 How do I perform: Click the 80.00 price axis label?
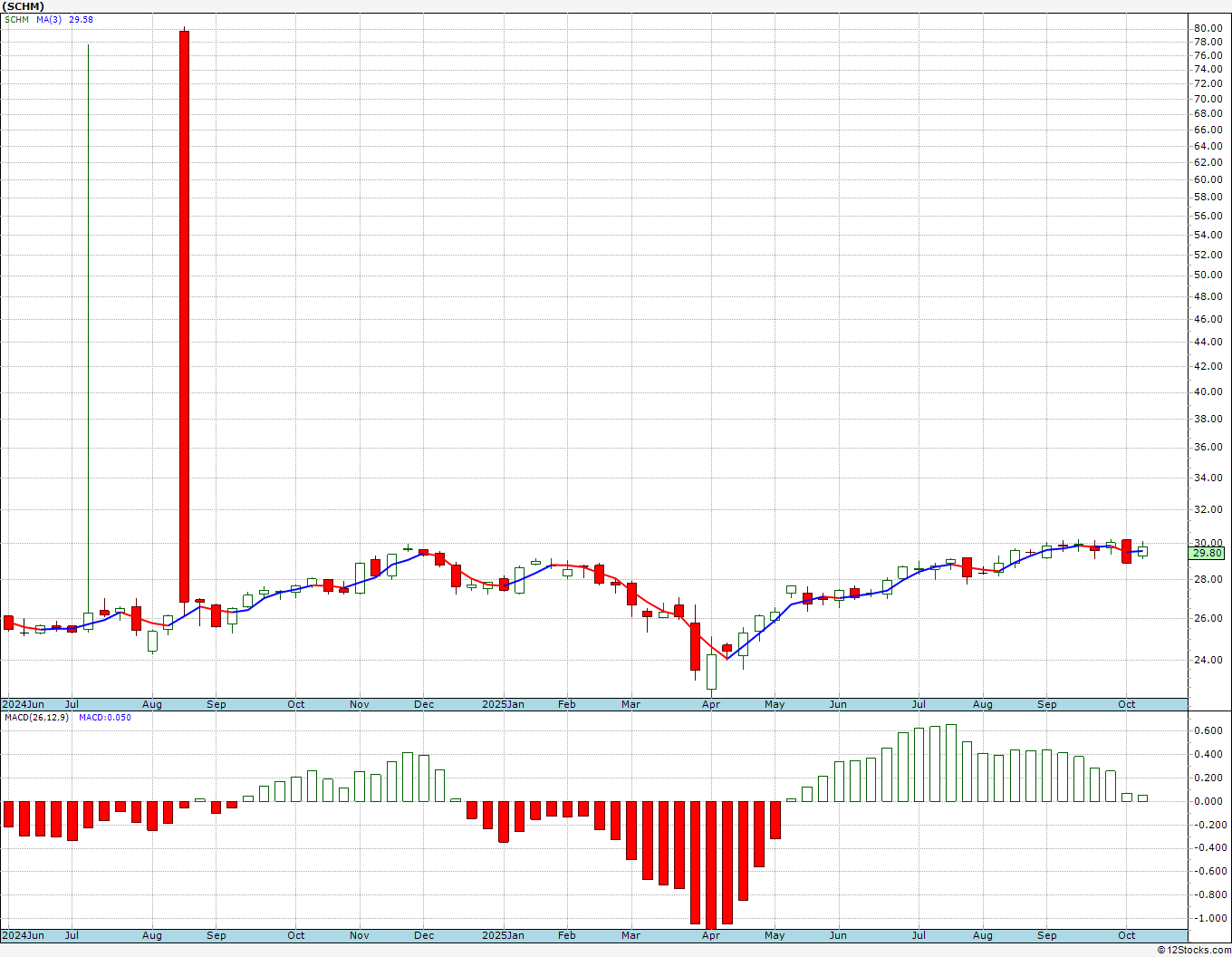[x=1208, y=28]
